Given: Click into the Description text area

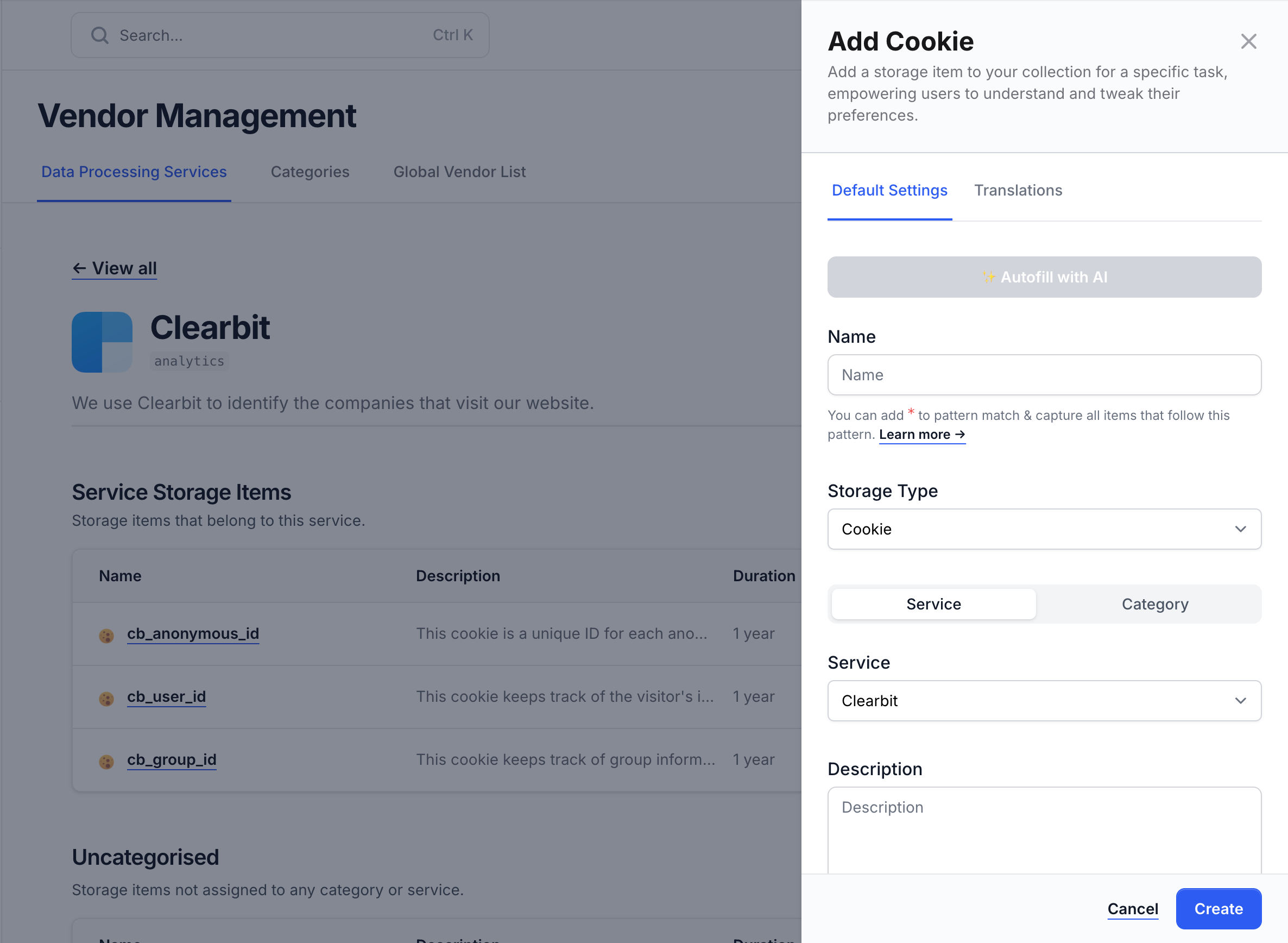Looking at the screenshot, I should click(x=1044, y=831).
